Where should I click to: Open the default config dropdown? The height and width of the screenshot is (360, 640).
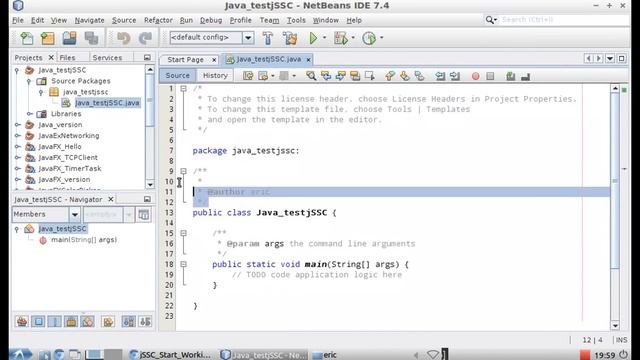click(248, 38)
